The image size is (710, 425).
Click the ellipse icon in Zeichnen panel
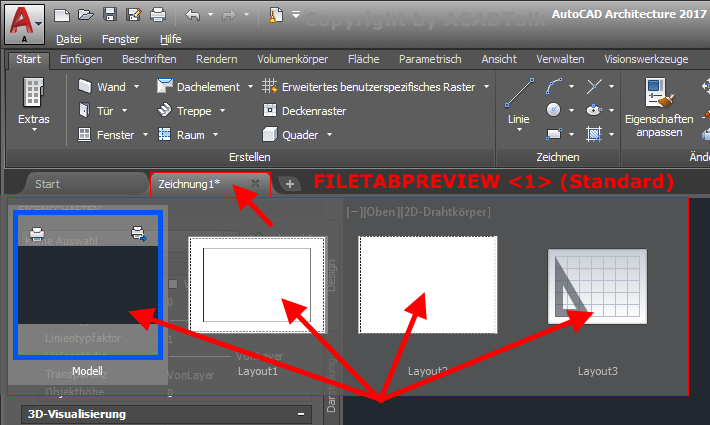click(594, 110)
